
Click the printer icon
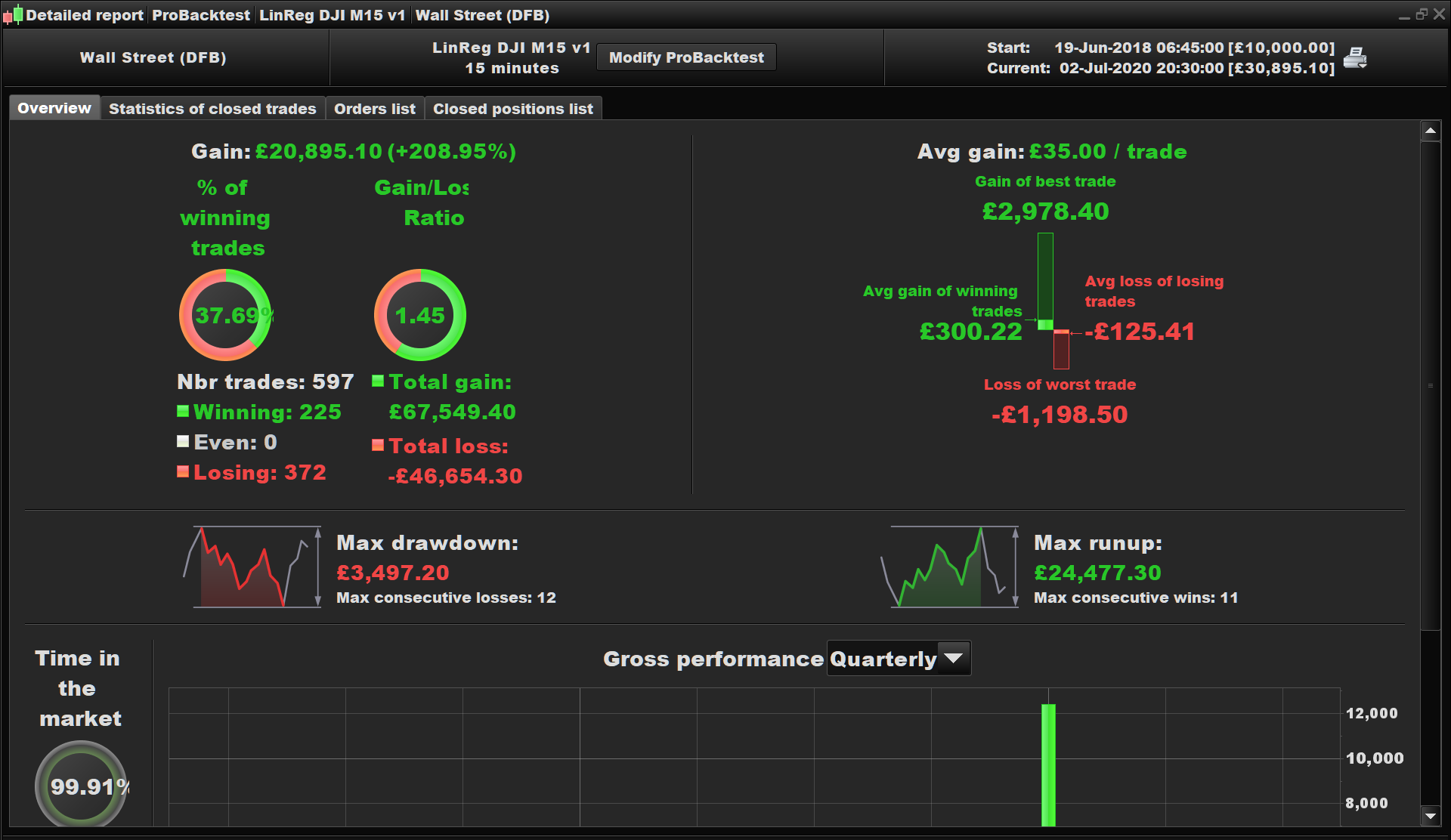coord(1354,57)
